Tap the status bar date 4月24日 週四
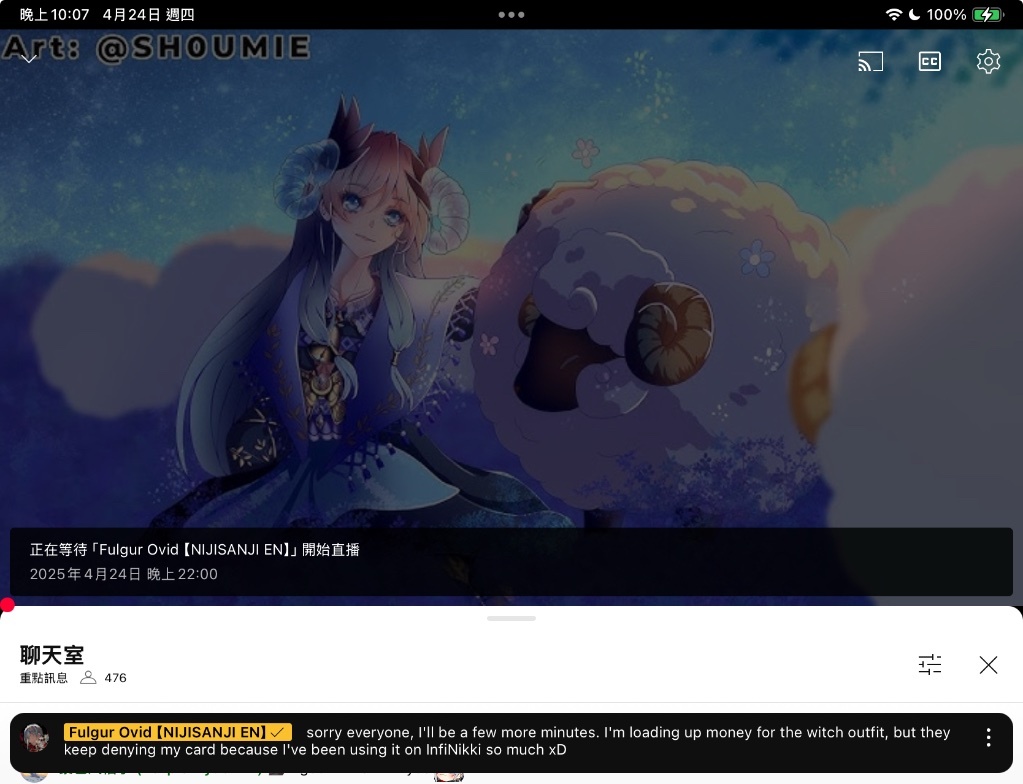1023x784 pixels. [148, 14]
